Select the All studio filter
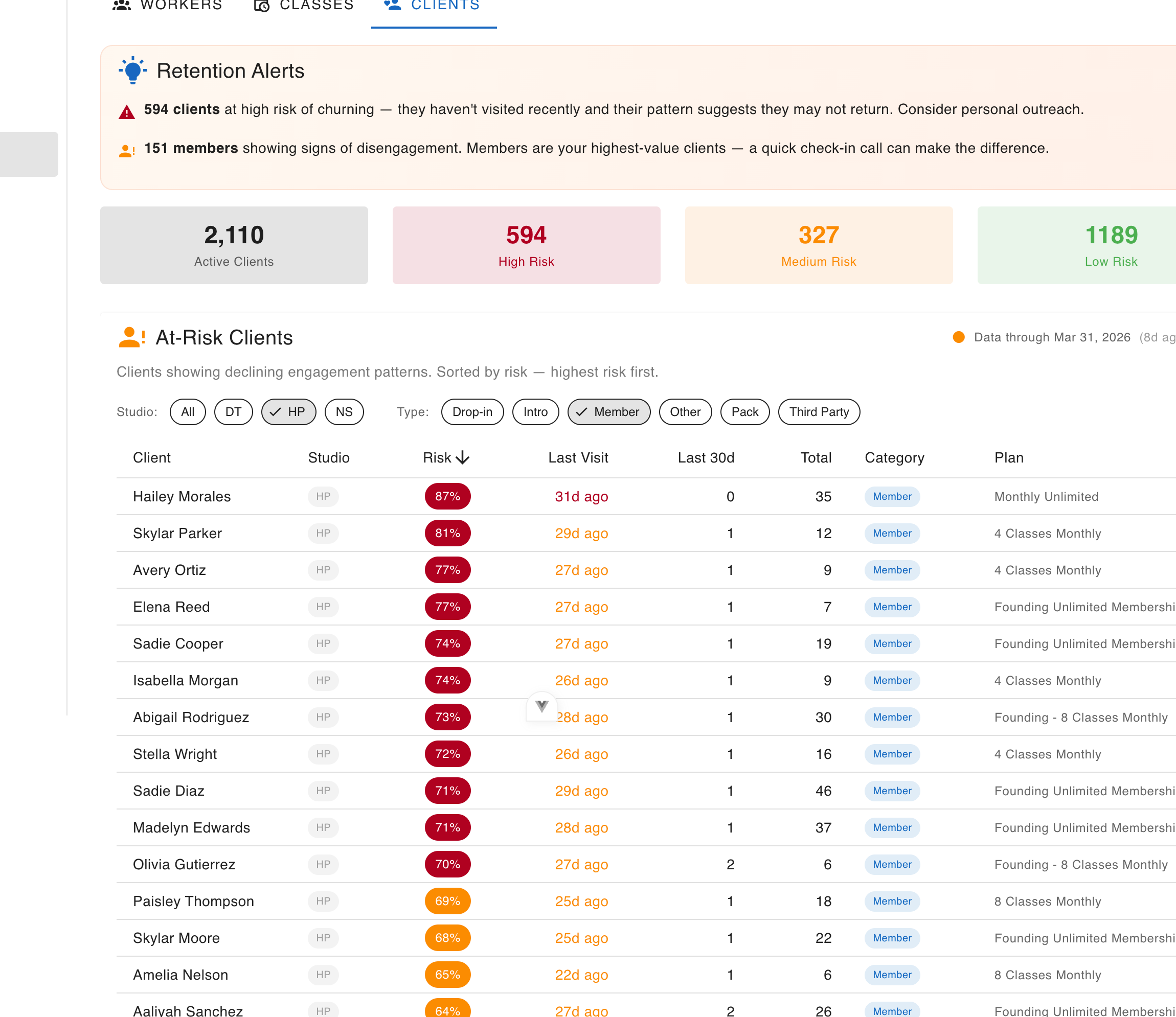 pyautogui.click(x=188, y=412)
